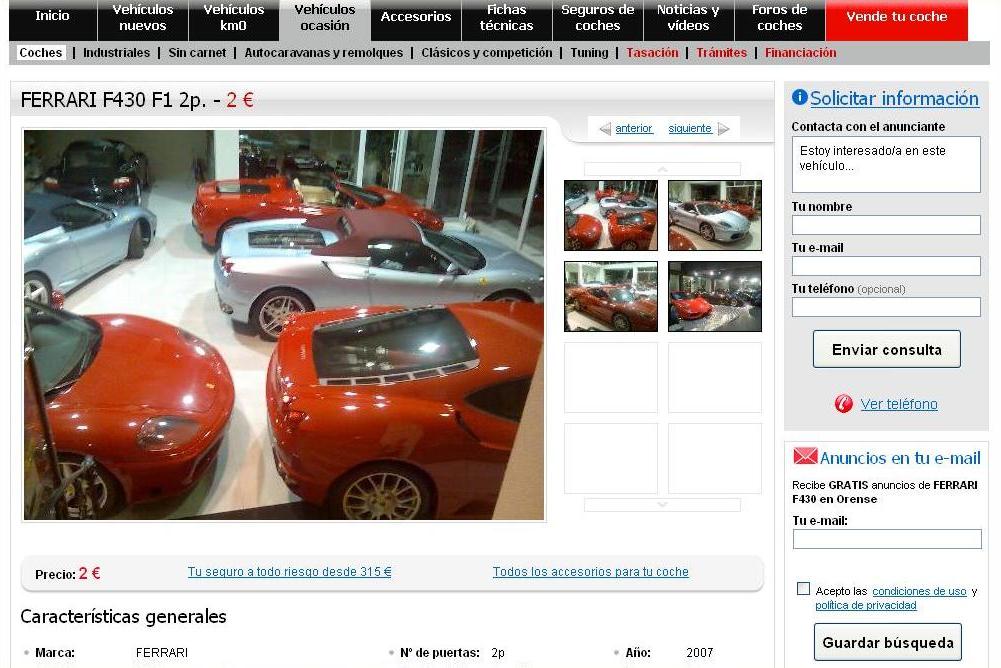Click the Vende tu coche red button

896,17
